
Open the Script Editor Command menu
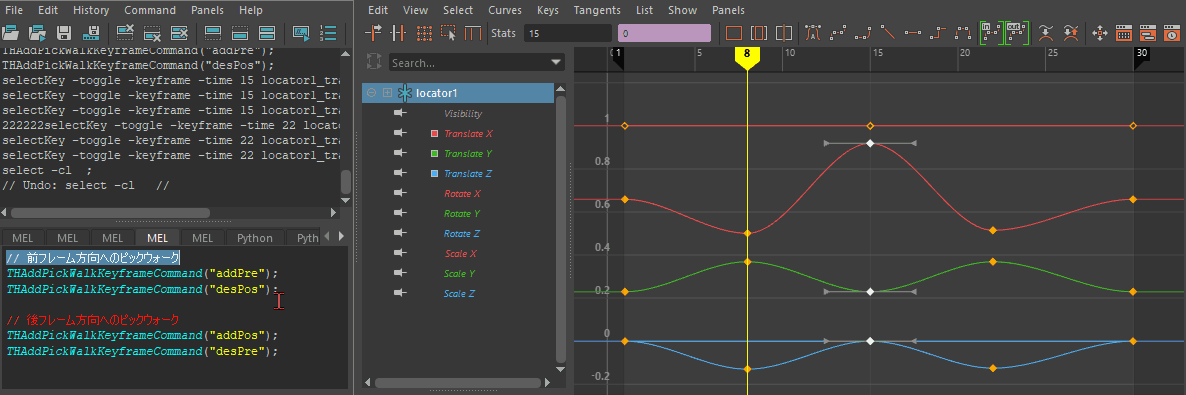click(150, 11)
